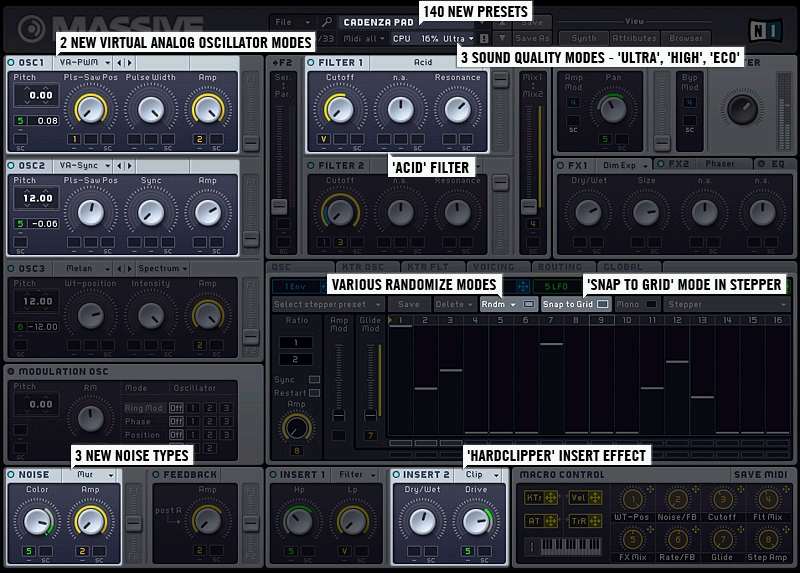800x573 pixels.
Task: Click the Modulation OSC RM knob
Action: (90, 419)
